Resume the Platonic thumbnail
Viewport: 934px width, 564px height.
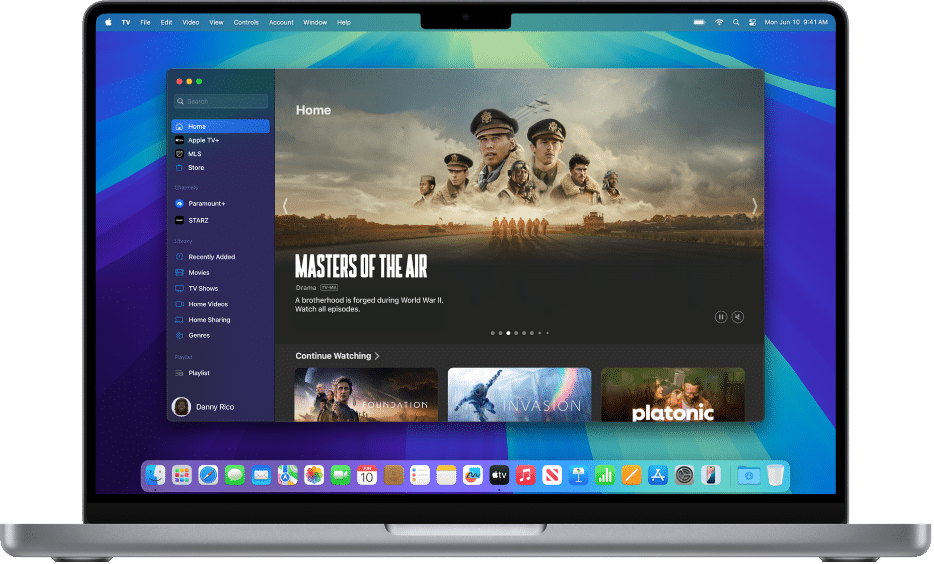click(x=673, y=394)
